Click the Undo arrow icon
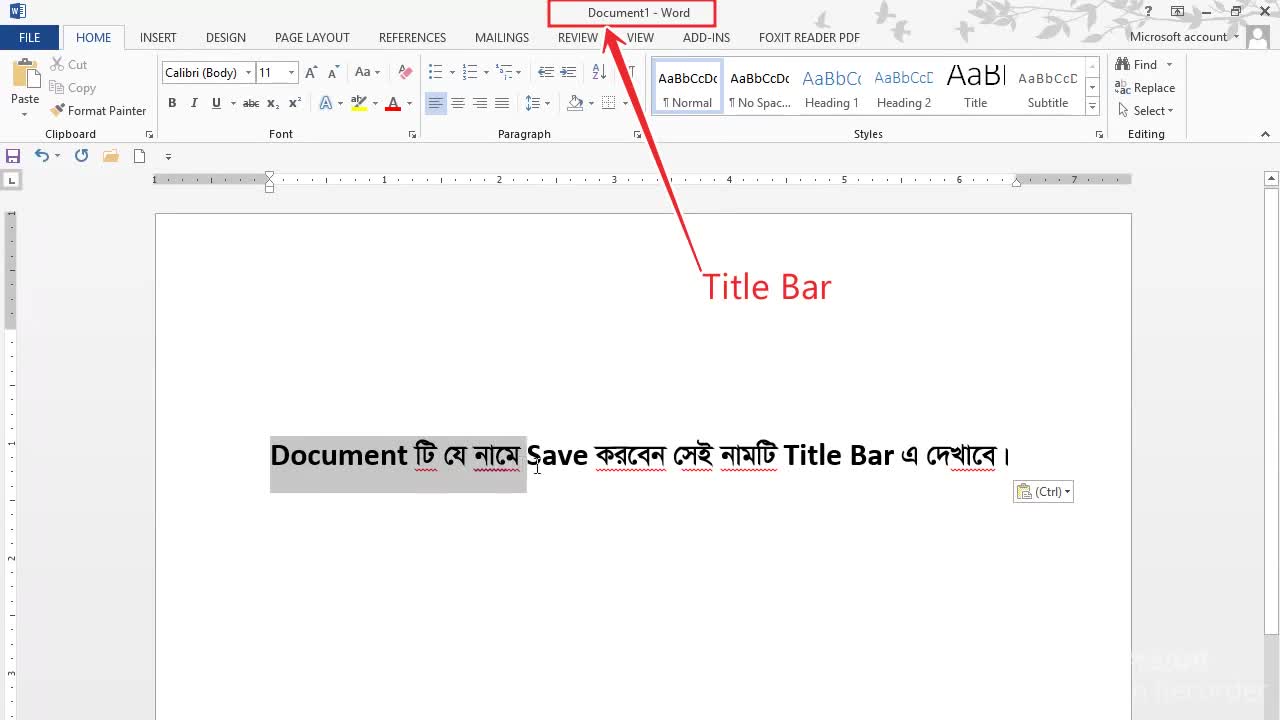1280x720 pixels. [x=41, y=156]
